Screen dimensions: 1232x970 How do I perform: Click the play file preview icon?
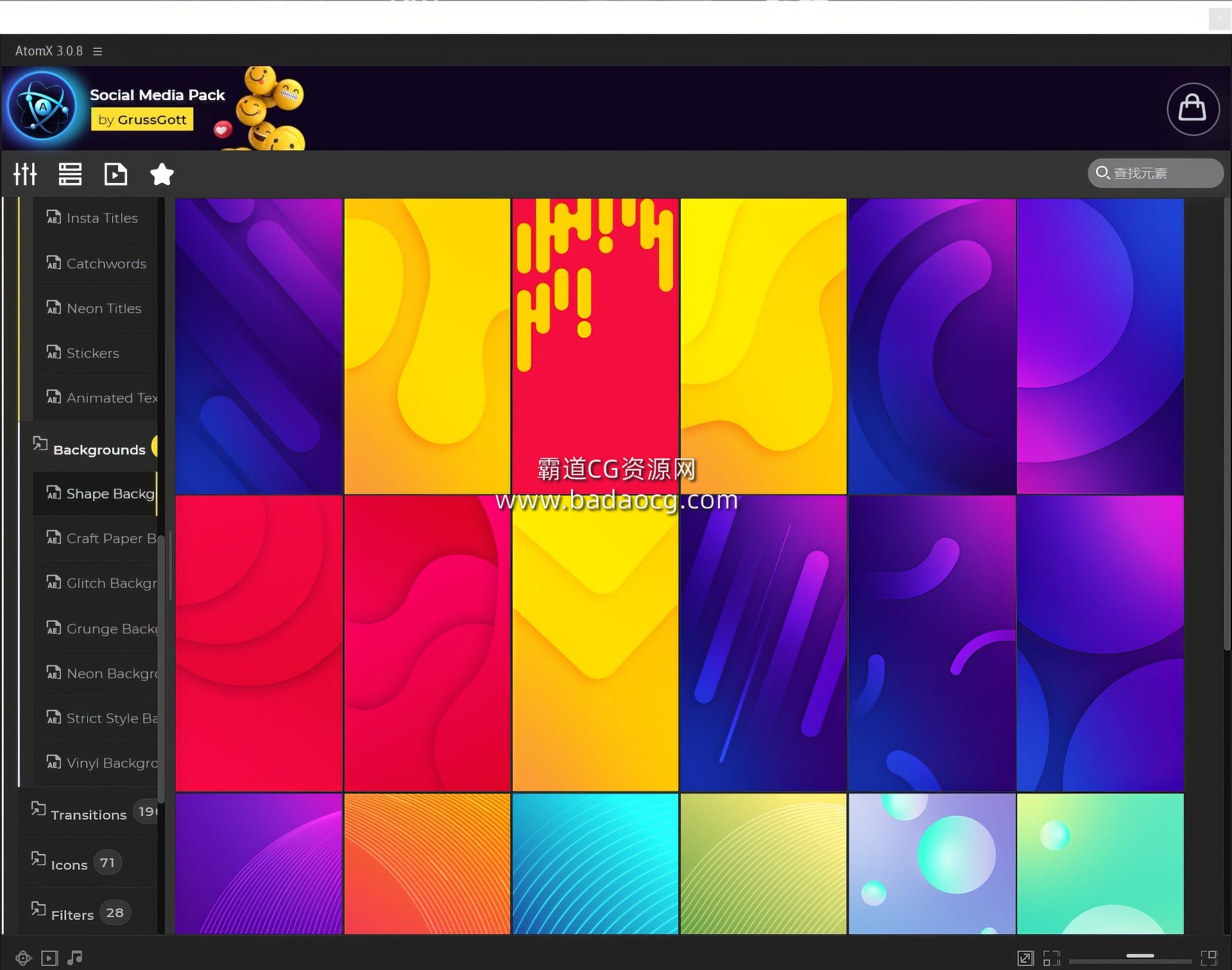(x=116, y=174)
